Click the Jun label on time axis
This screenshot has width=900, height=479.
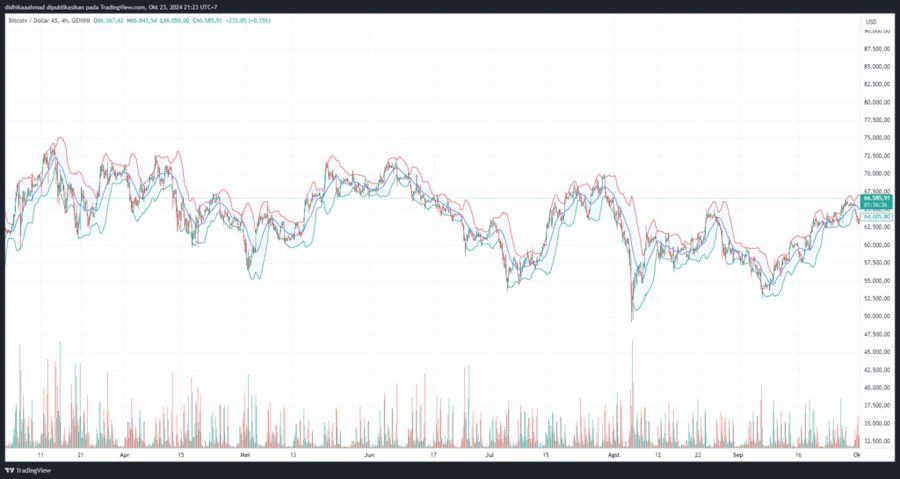(369, 455)
